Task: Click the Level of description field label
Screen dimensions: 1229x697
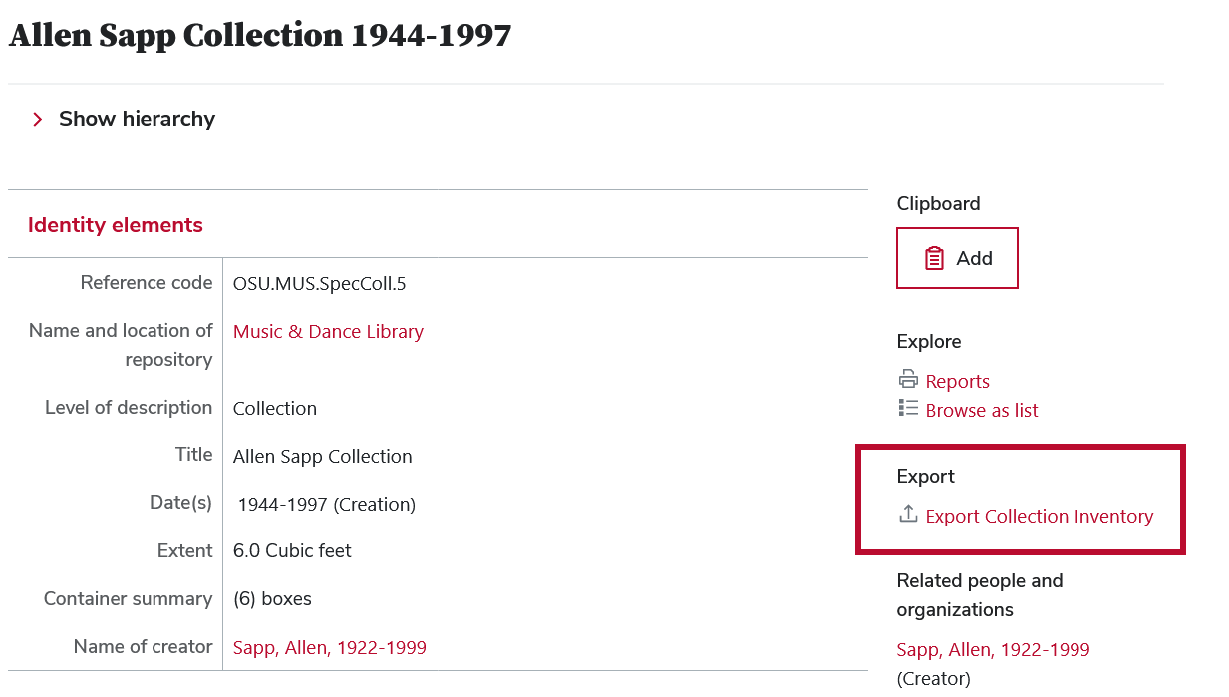Action: coord(129,407)
